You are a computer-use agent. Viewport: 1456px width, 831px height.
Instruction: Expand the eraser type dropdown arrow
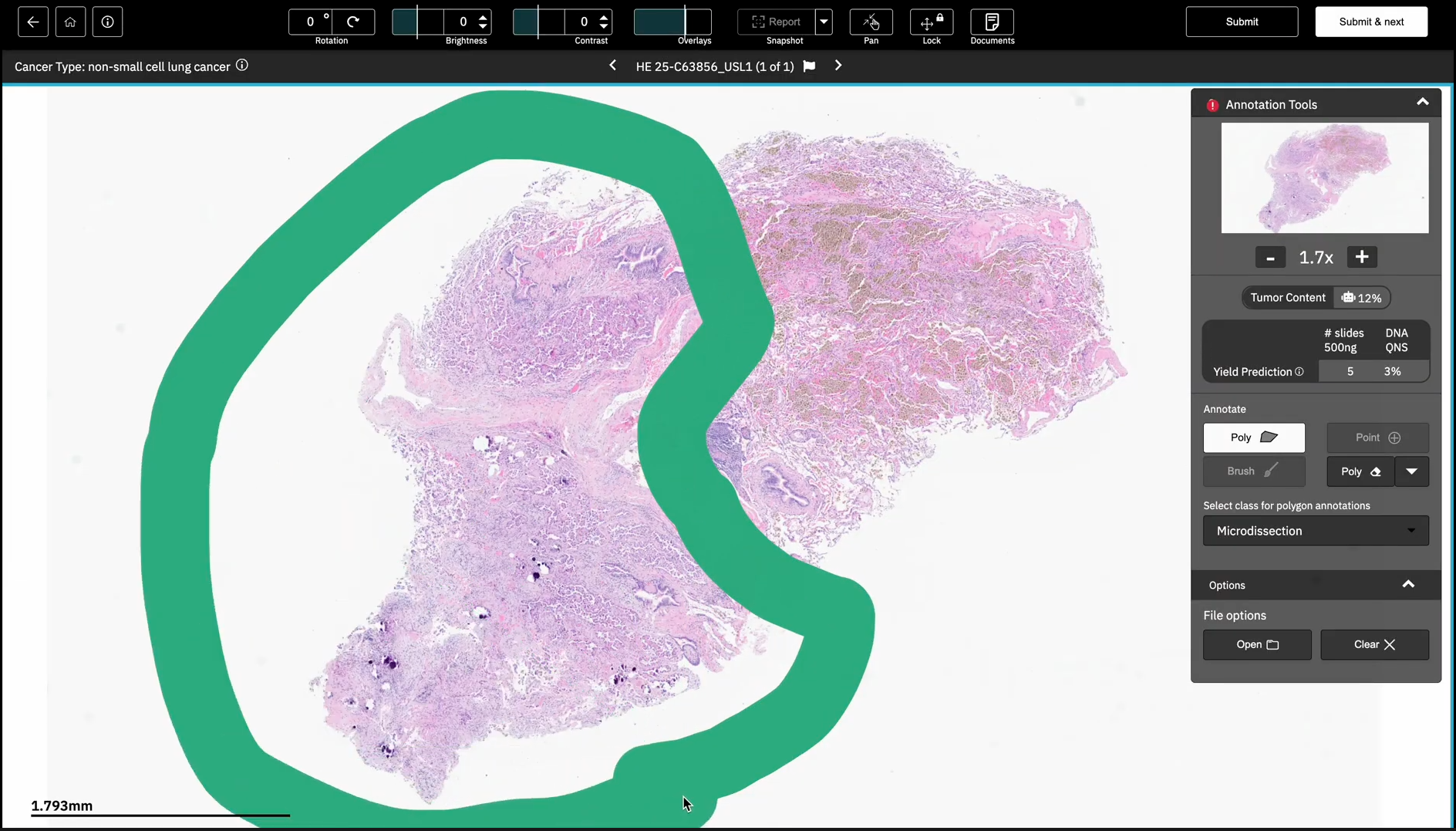1412,471
